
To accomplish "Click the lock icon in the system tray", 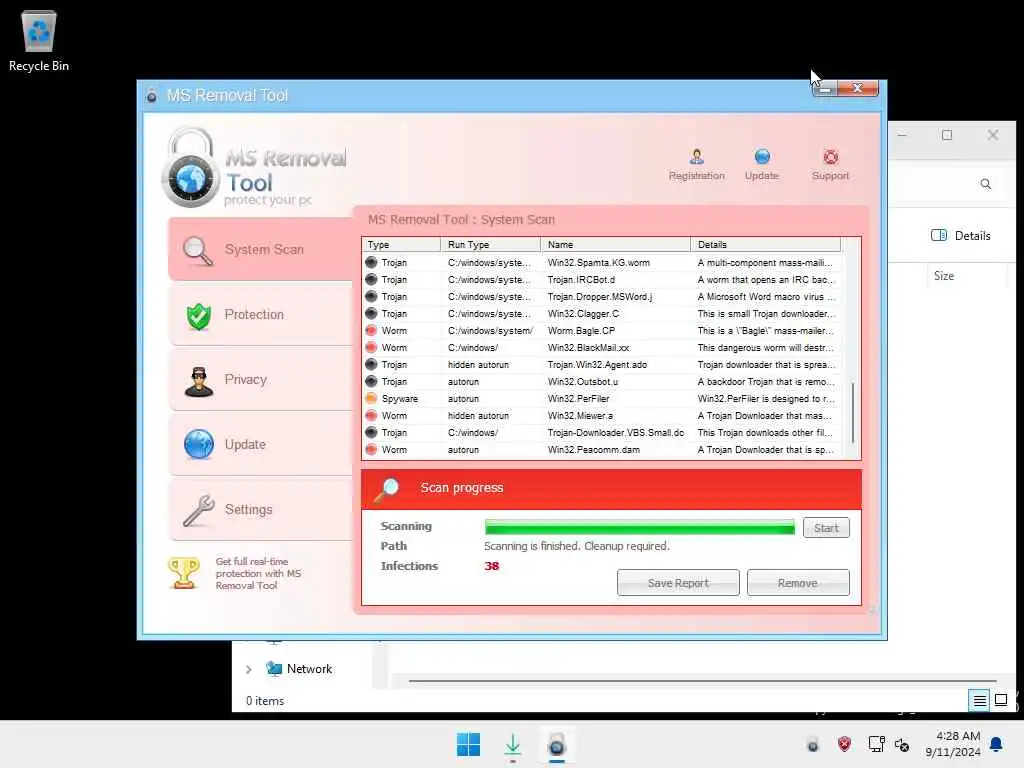I will click(812, 744).
